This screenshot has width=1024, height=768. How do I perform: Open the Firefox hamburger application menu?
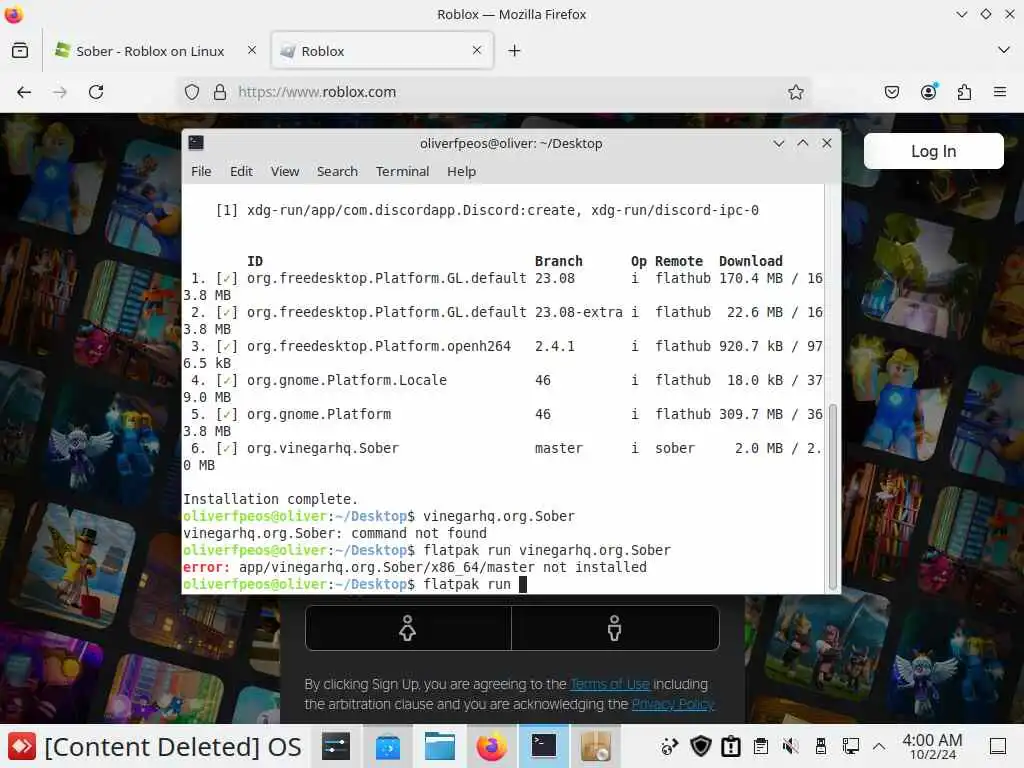1000,92
